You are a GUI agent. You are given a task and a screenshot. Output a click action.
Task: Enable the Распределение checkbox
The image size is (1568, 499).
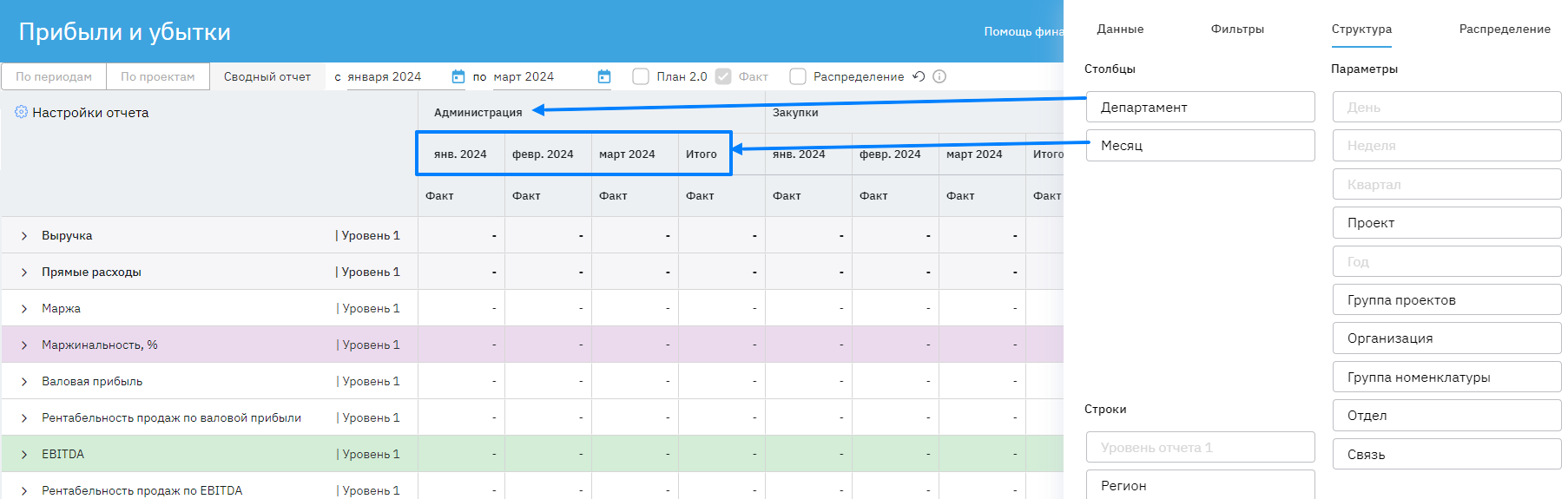coord(798,76)
